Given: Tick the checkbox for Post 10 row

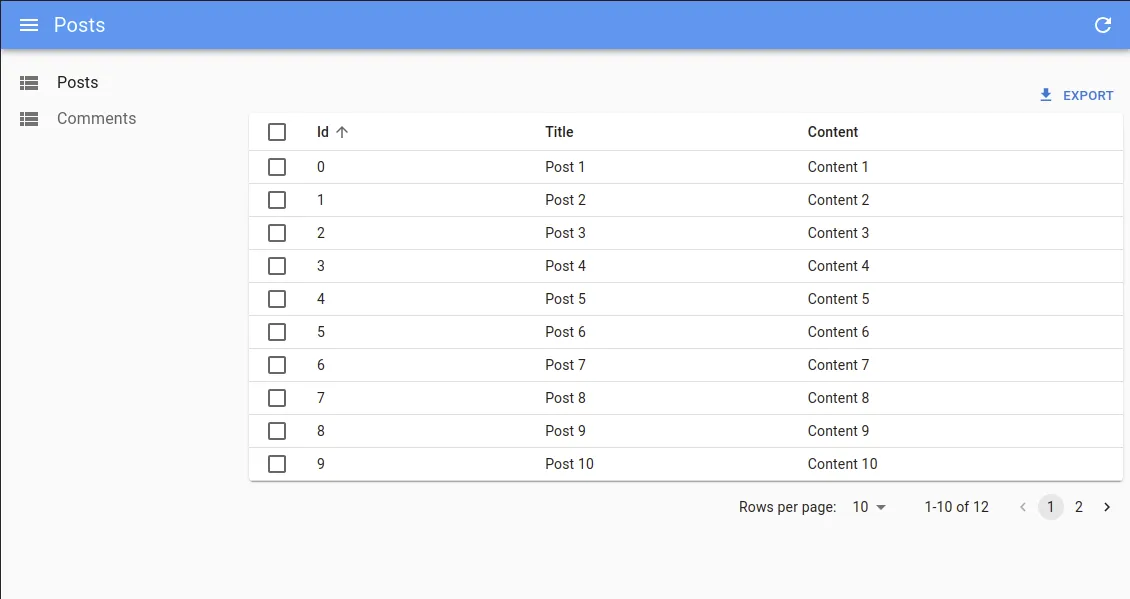Looking at the screenshot, I should coord(277,464).
